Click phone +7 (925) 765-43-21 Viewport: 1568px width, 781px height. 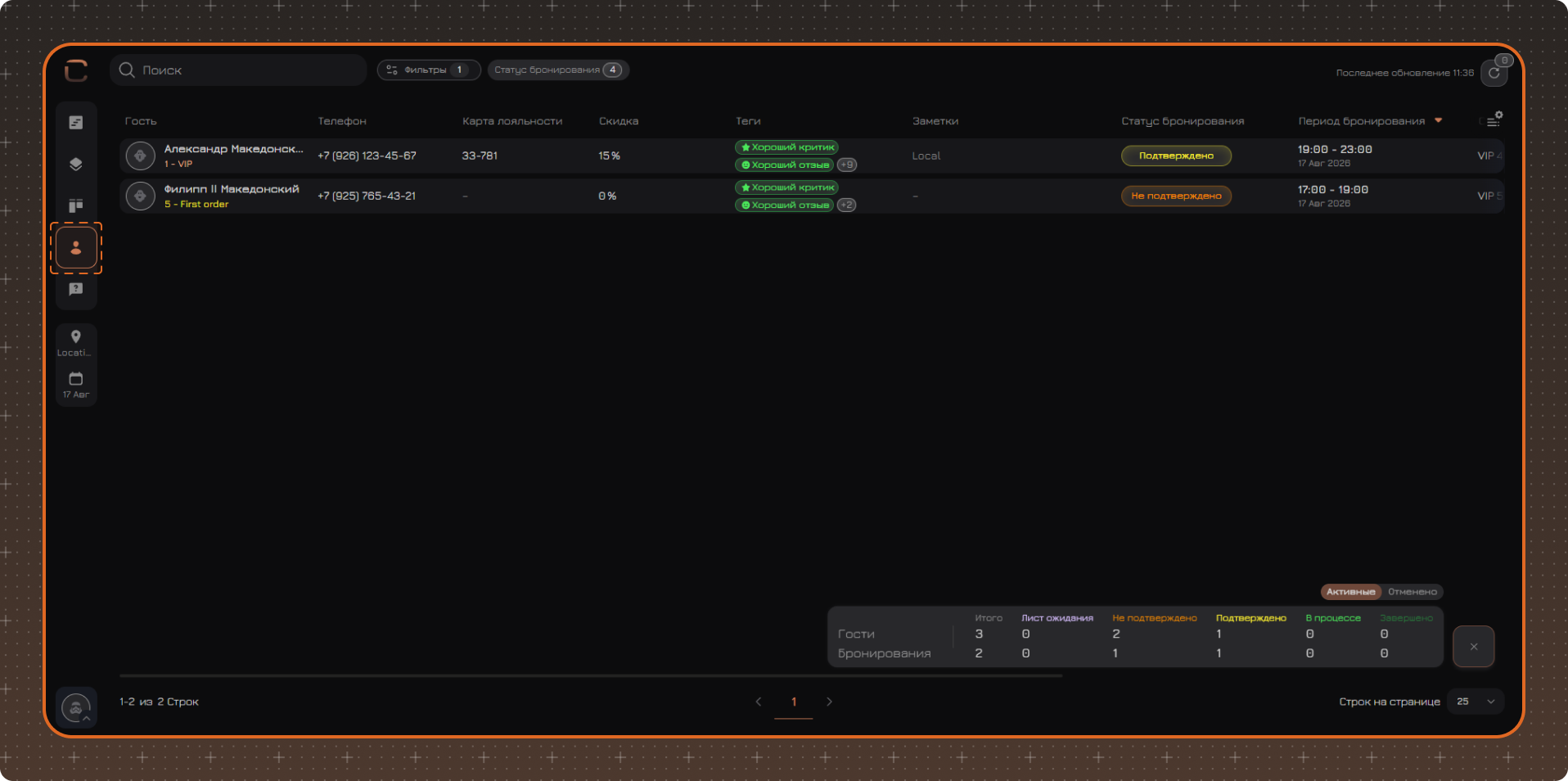pyautogui.click(x=367, y=196)
